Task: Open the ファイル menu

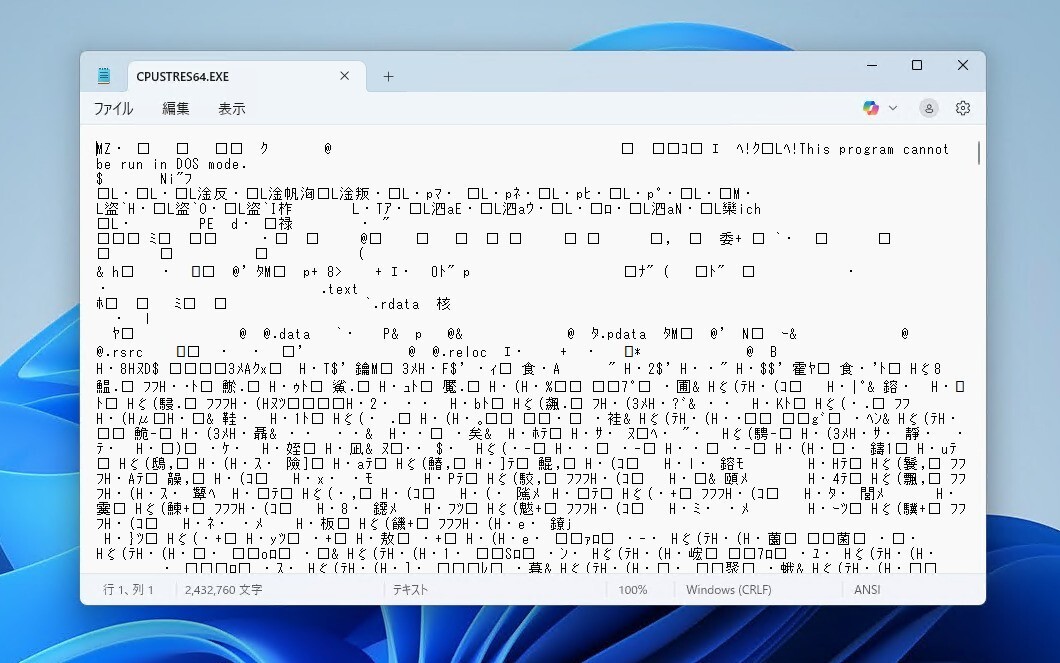Action: [113, 108]
